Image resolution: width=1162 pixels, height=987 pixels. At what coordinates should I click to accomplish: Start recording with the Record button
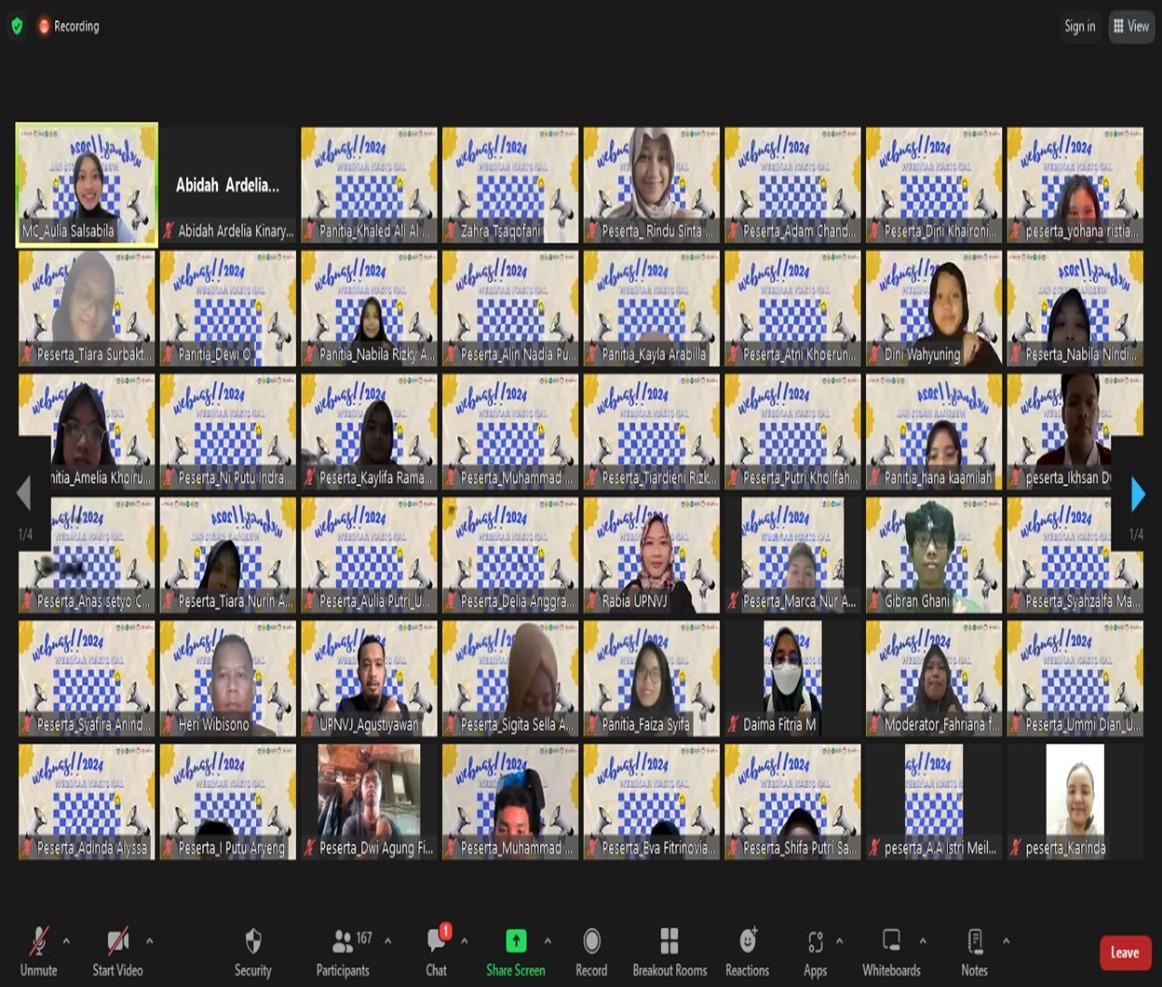591,942
